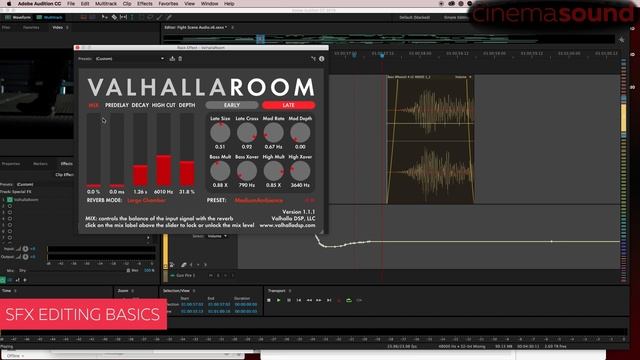Image resolution: width=640 pixels, height=360 pixels.
Task: Delete the ValhallaRoom rack effect preset
Action: pyautogui.click(x=180, y=59)
